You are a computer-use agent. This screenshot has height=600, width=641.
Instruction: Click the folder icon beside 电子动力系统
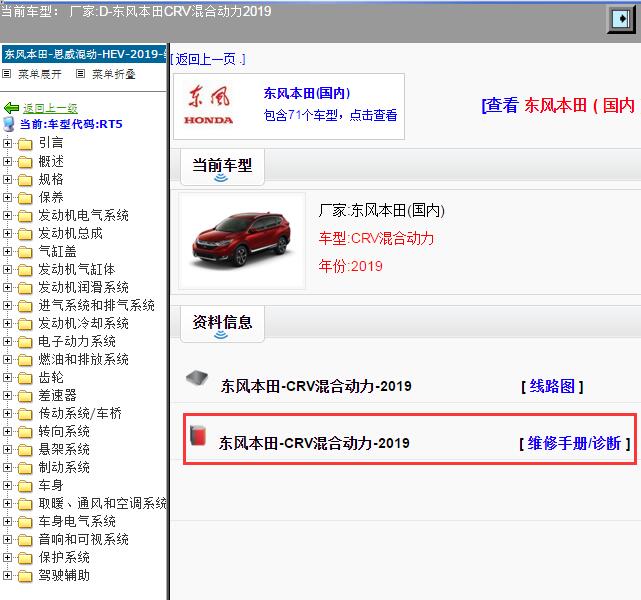[25, 342]
